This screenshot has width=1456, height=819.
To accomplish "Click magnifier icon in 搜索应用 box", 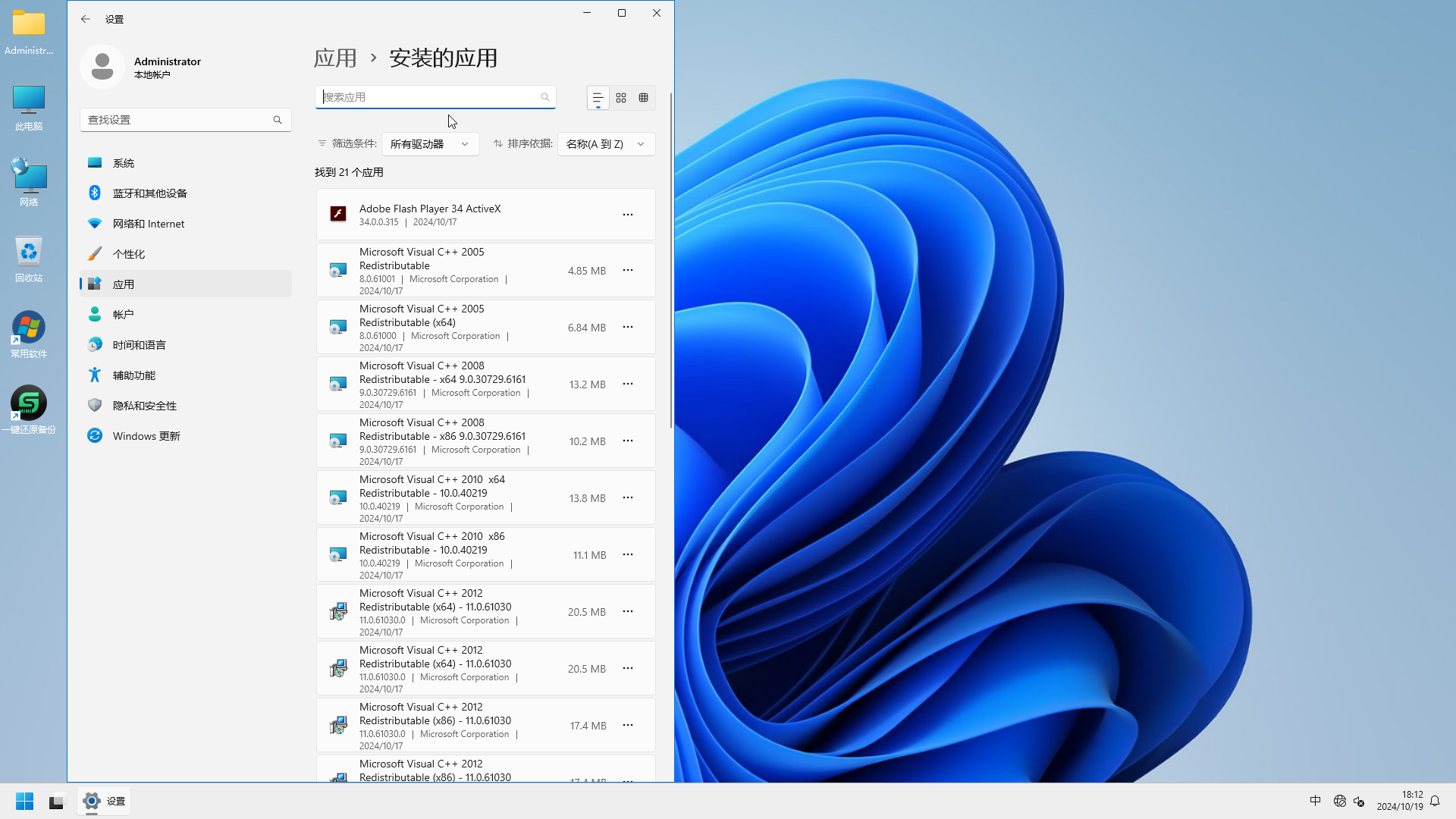I will pos(544,97).
